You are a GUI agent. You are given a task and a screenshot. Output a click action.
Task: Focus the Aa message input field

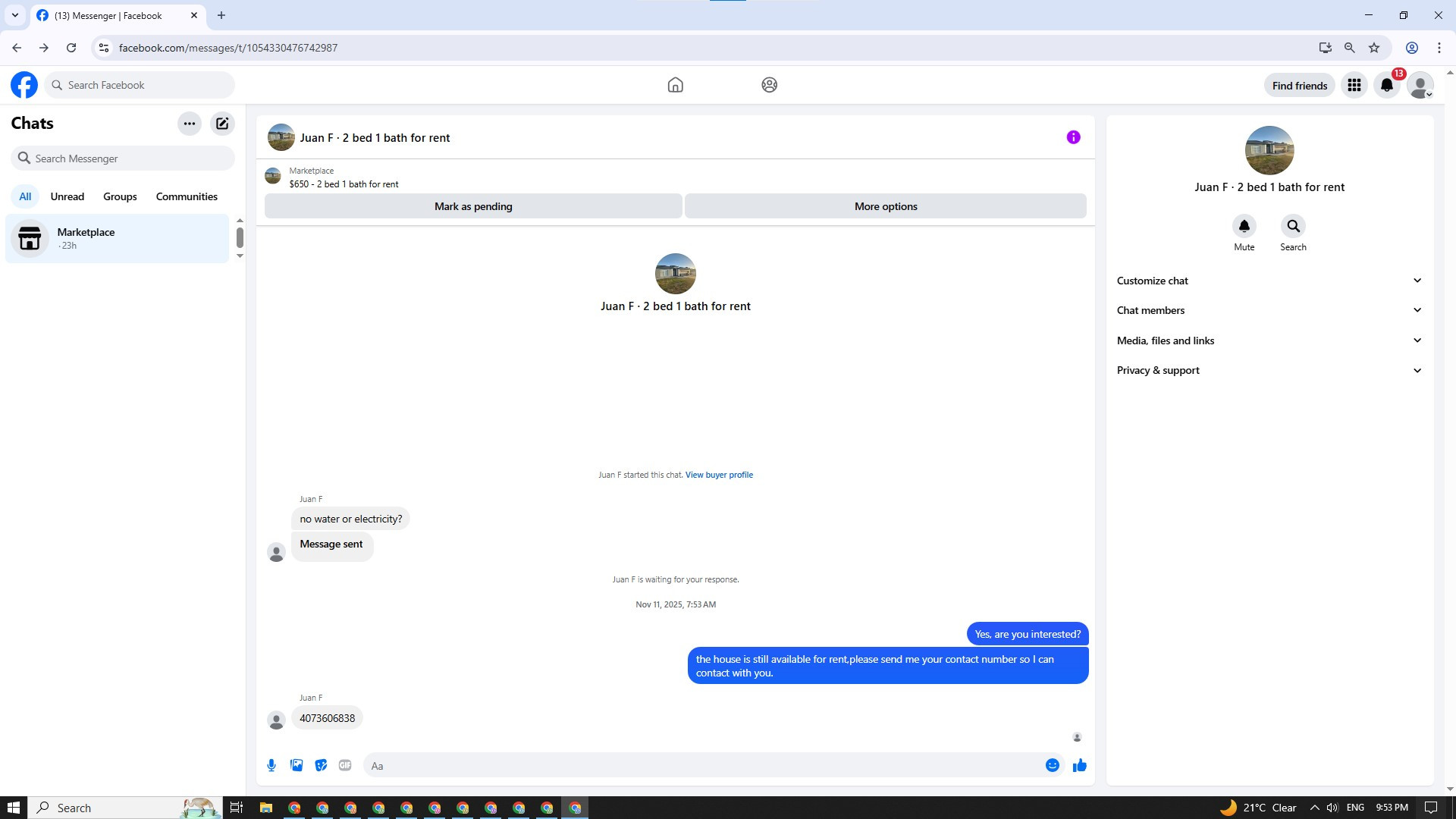tap(705, 765)
